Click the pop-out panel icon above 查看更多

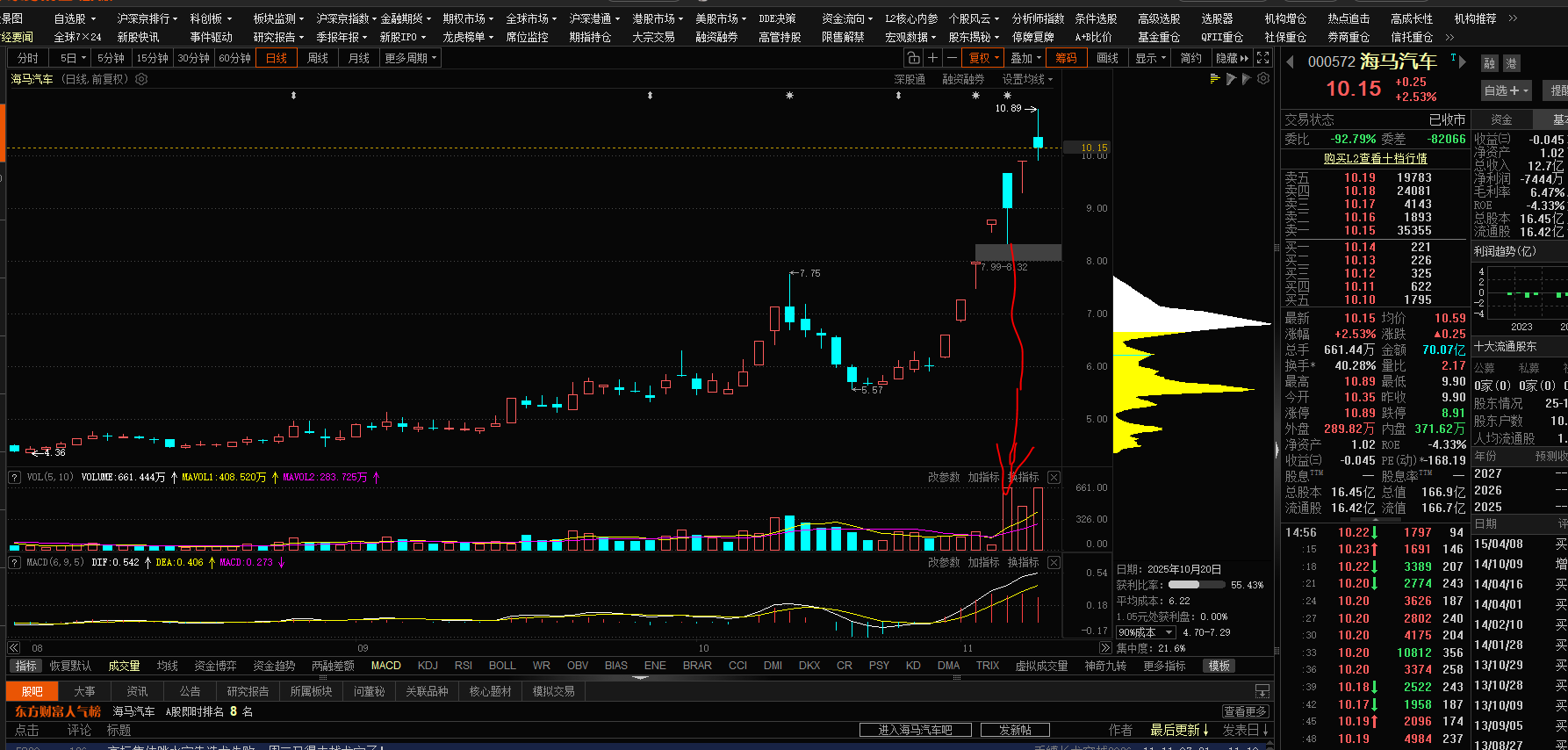[1262, 691]
